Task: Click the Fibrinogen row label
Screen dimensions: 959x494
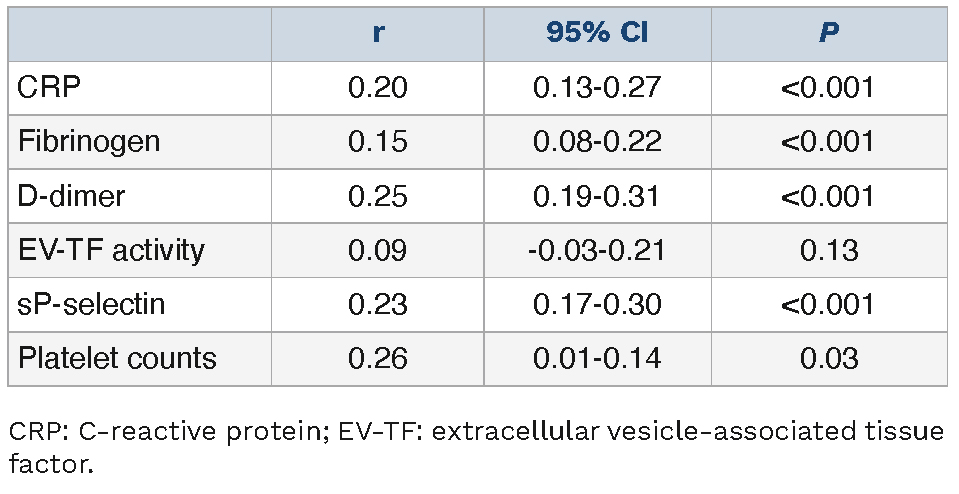Action: tap(89, 141)
